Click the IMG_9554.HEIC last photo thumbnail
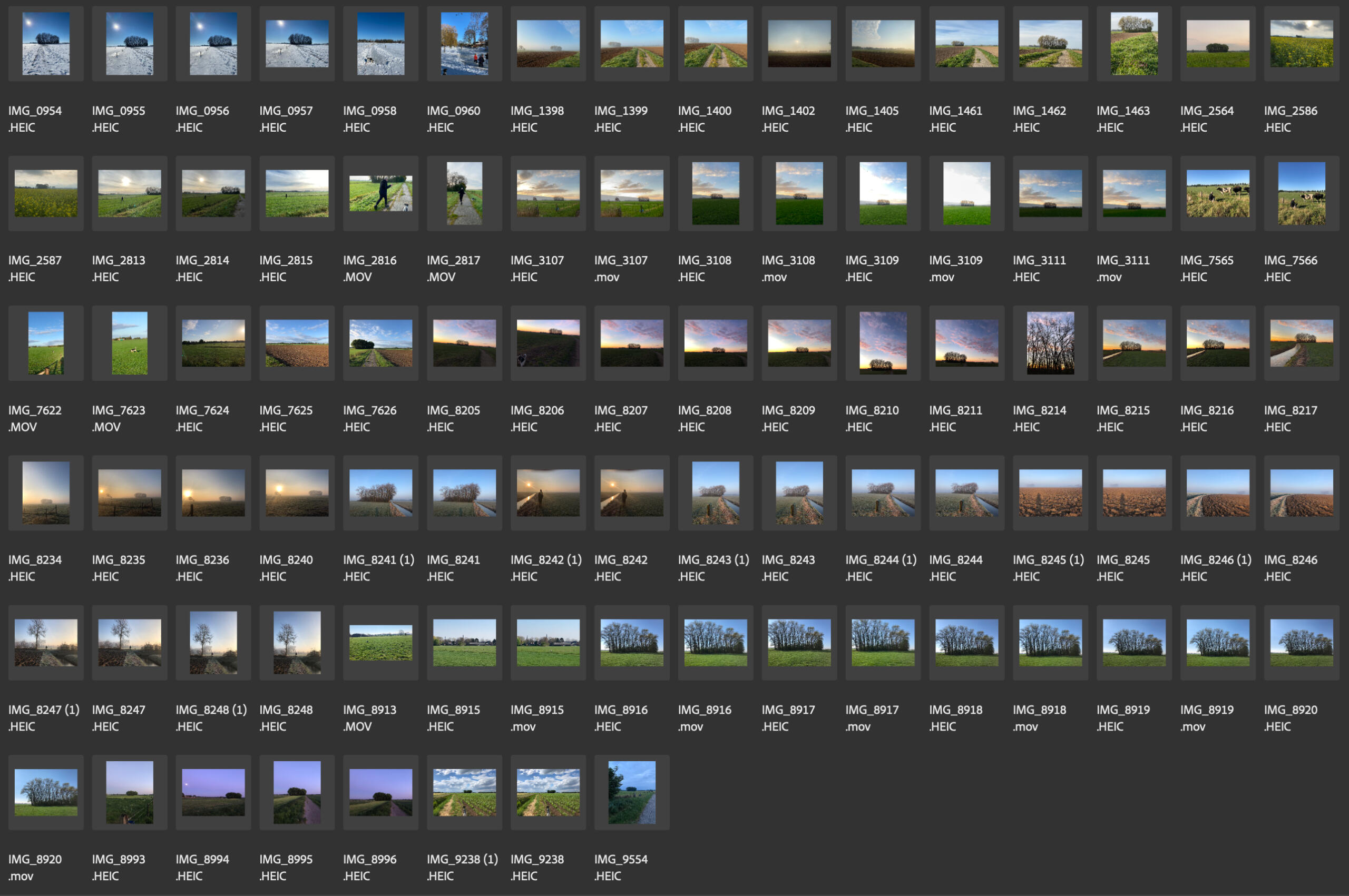Viewport: 1349px width, 896px height. (x=632, y=792)
